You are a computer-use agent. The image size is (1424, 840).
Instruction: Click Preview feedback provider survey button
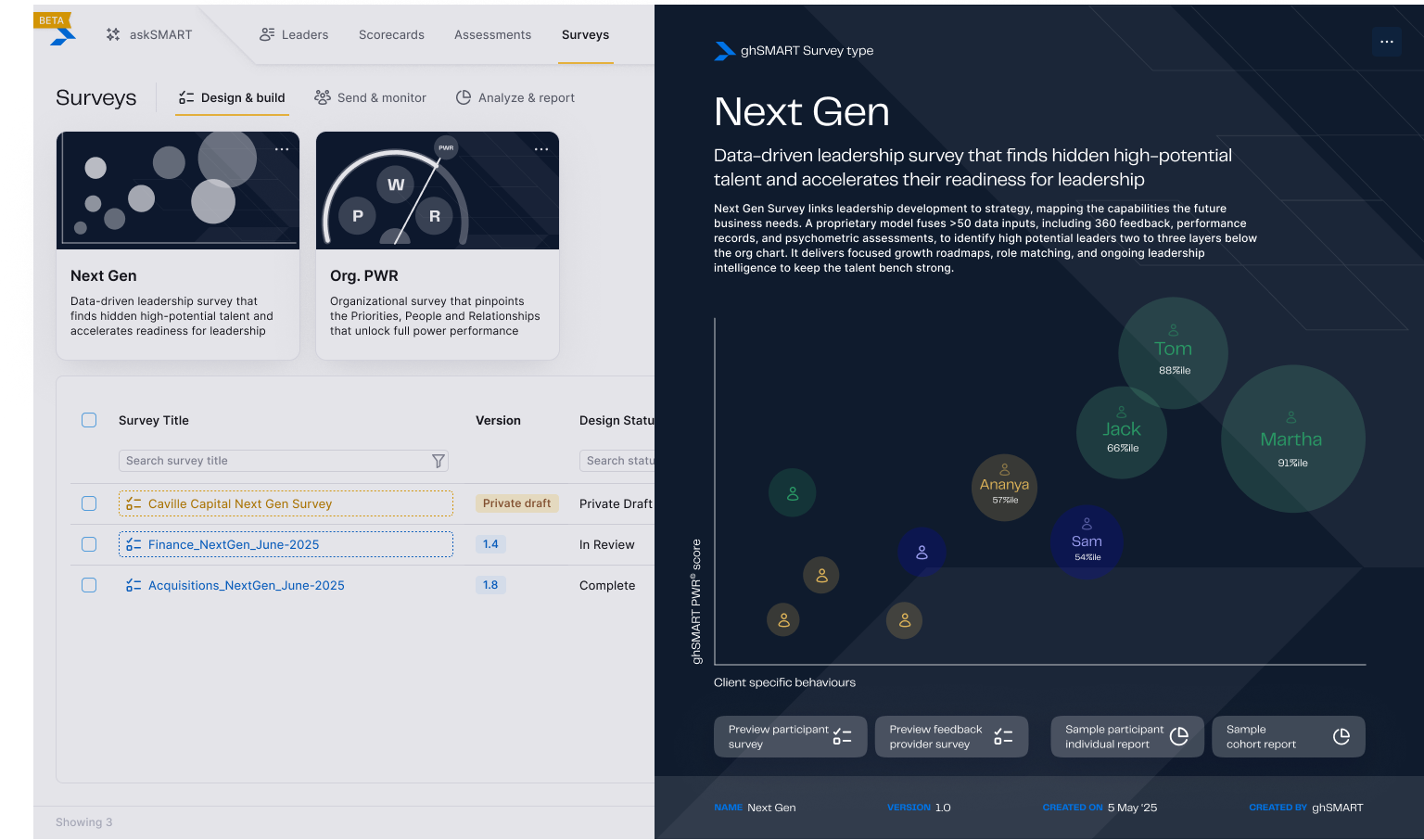tap(951, 736)
